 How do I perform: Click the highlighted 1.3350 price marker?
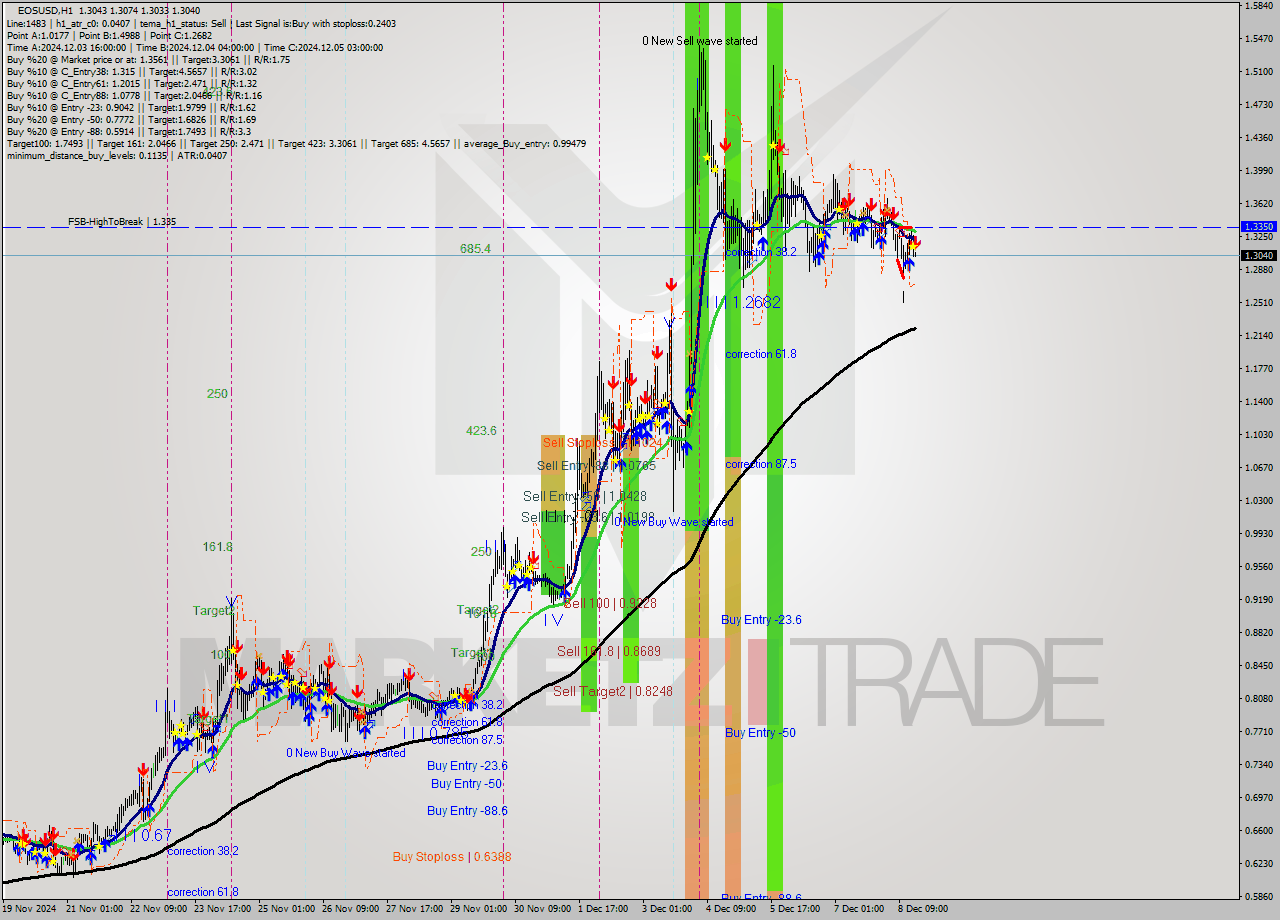tap(1258, 227)
